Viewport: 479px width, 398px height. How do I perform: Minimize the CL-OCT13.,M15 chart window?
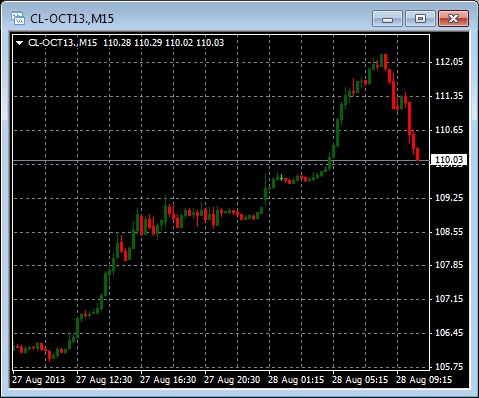point(387,18)
